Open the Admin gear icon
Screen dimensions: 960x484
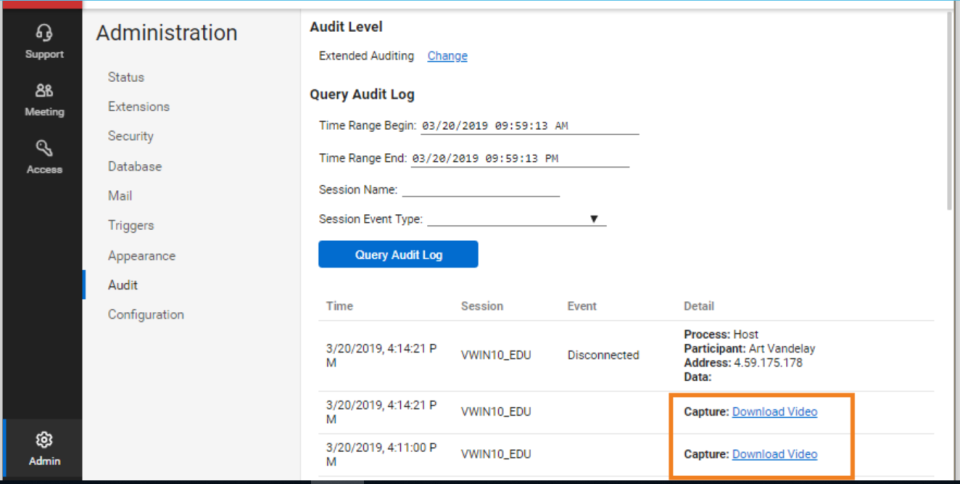coord(44,440)
